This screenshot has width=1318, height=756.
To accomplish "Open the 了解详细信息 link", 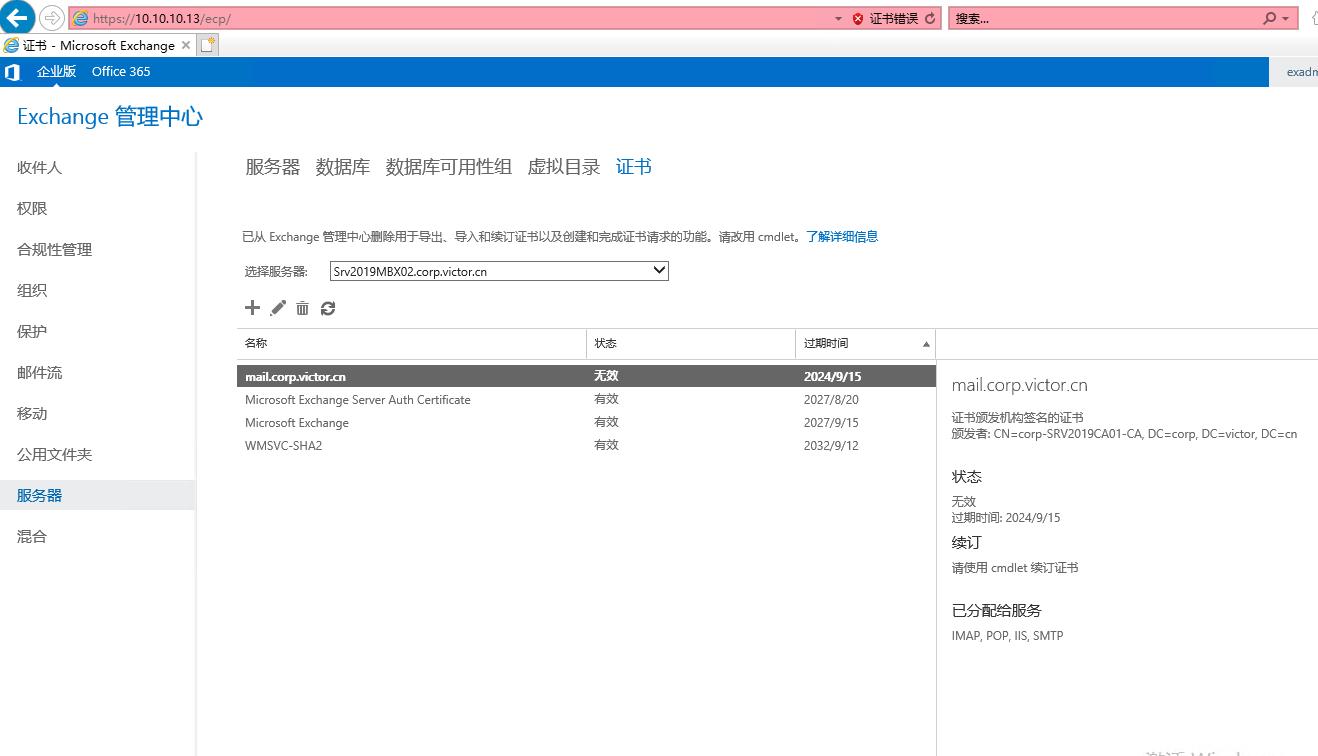I will (842, 236).
